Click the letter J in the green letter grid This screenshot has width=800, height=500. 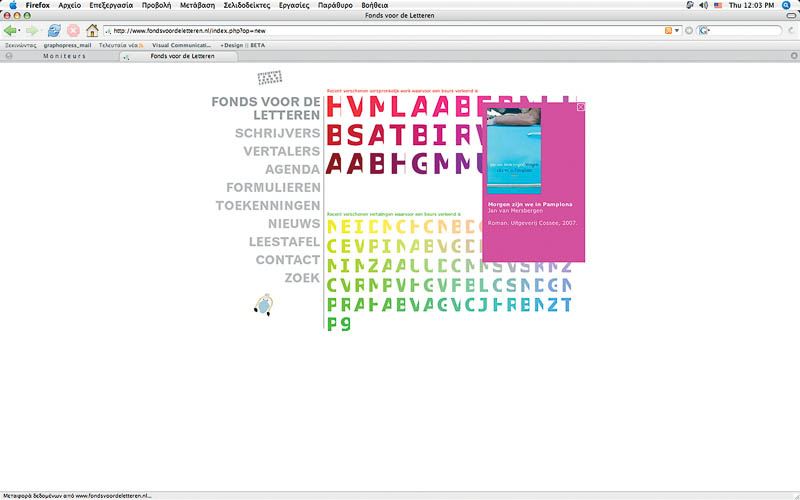(x=483, y=305)
